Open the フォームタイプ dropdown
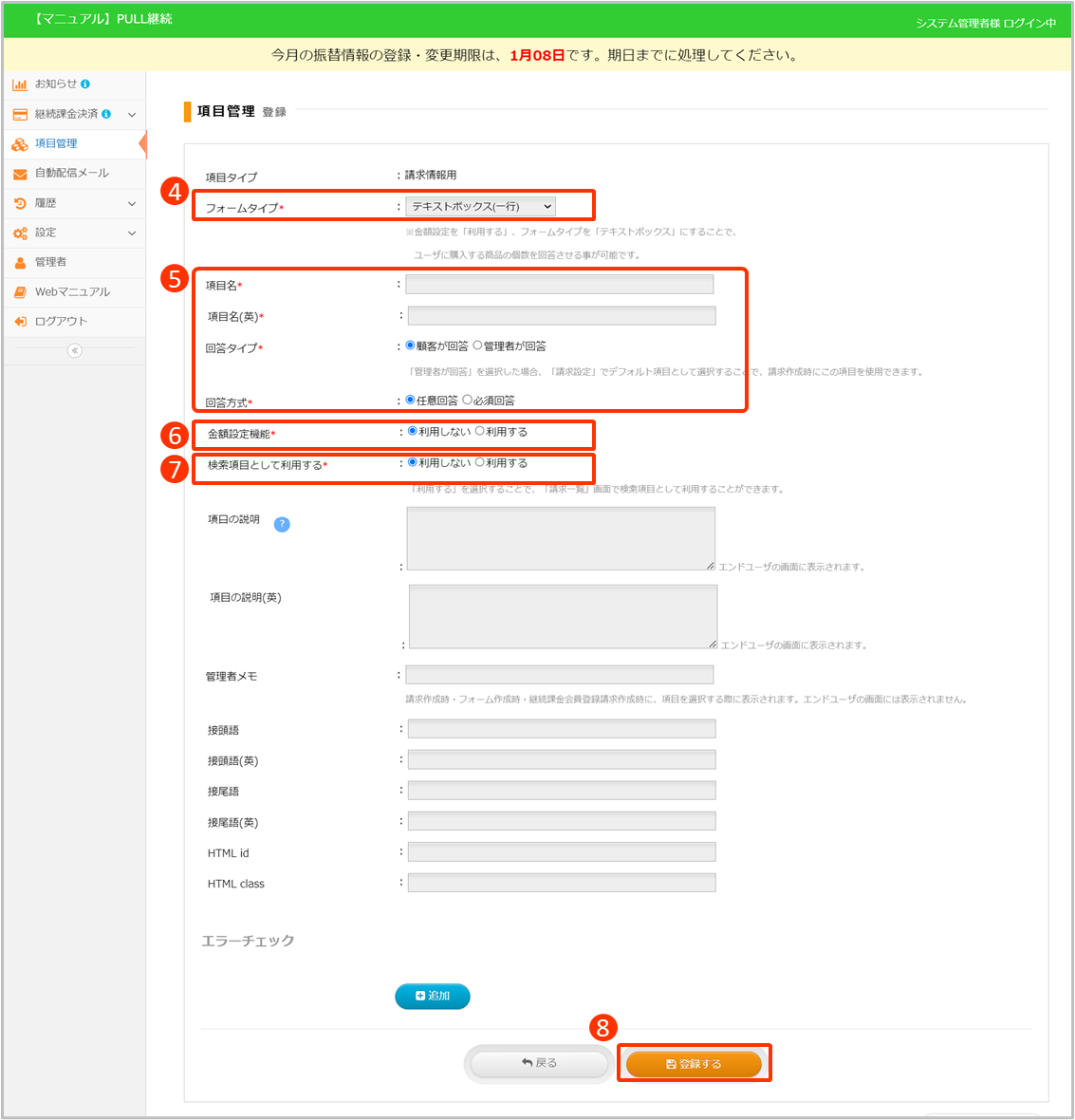The width and height of the screenshot is (1075, 1120). 480,206
